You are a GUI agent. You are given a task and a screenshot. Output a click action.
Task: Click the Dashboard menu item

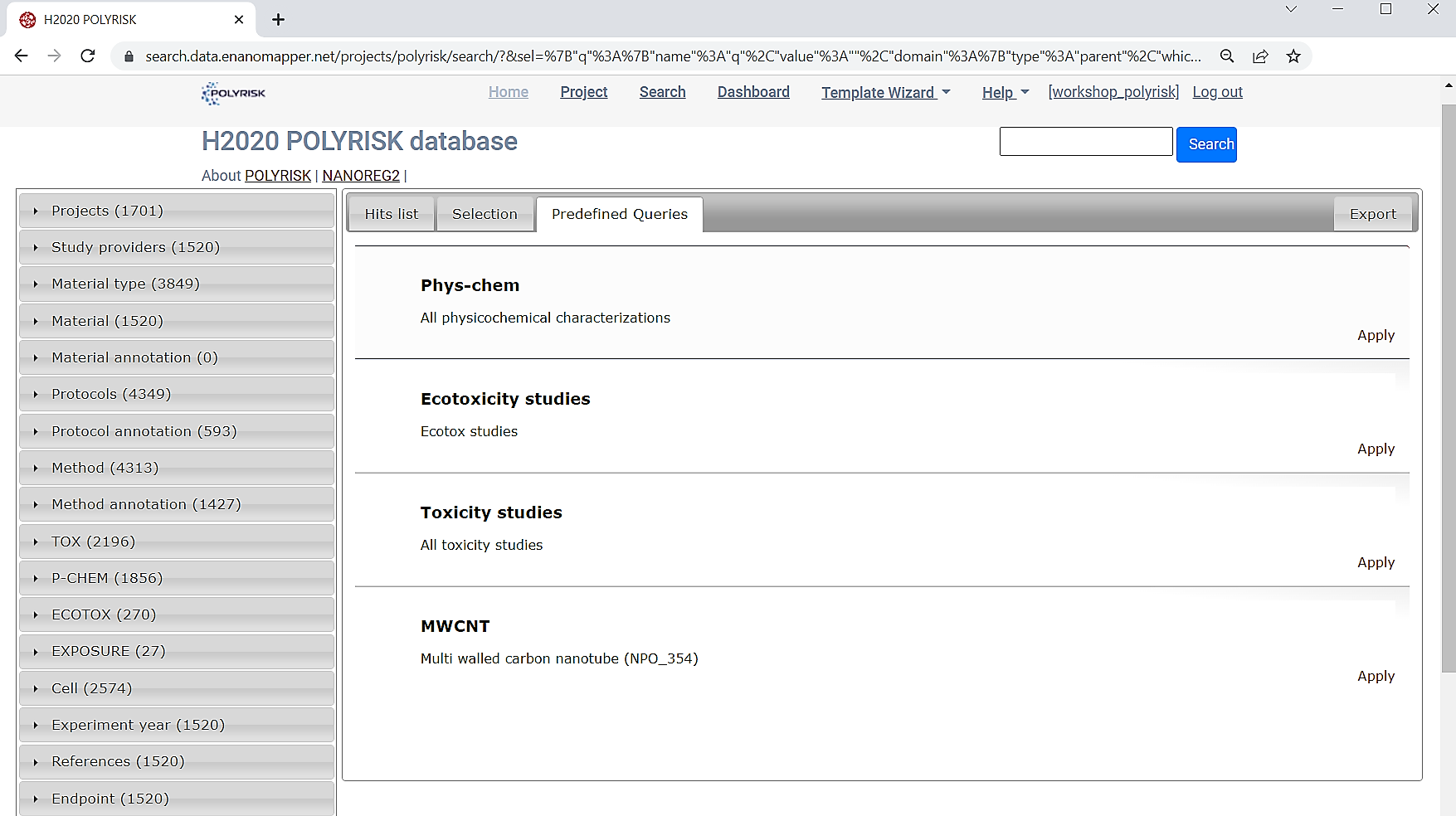tap(752, 92)
